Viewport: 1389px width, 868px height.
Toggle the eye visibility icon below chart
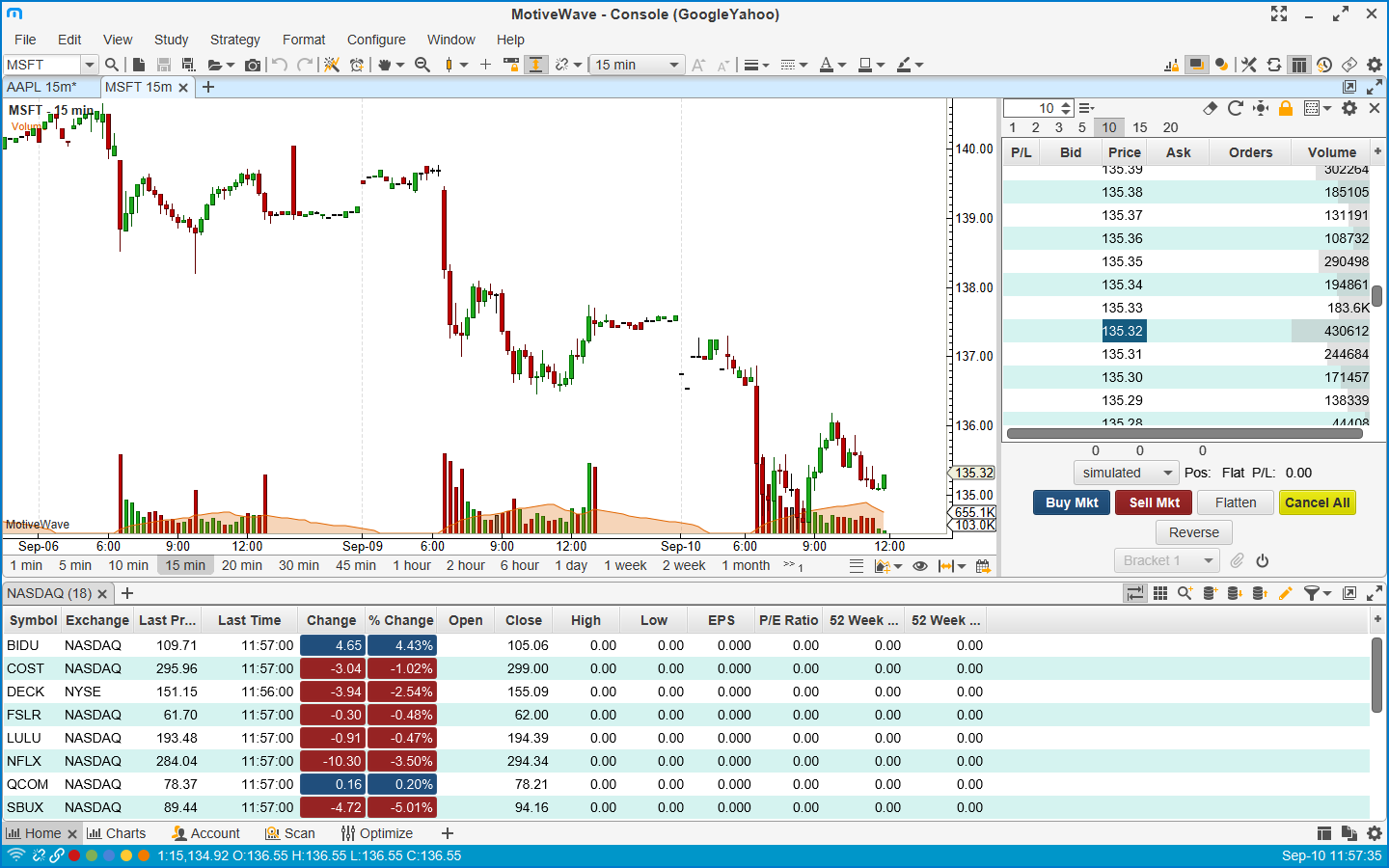(x=920, y=566)
